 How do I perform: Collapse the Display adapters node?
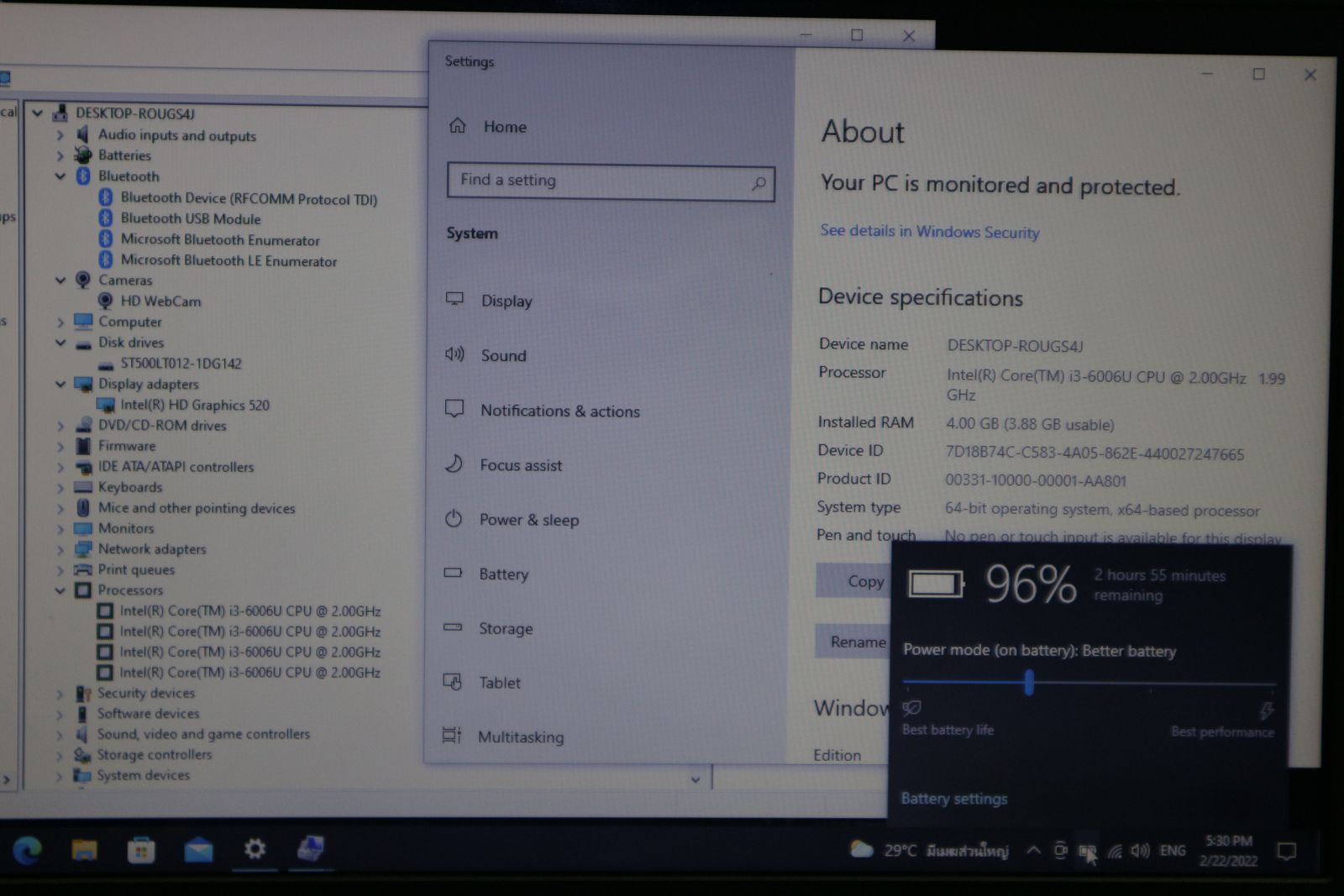tap(60, 384)
